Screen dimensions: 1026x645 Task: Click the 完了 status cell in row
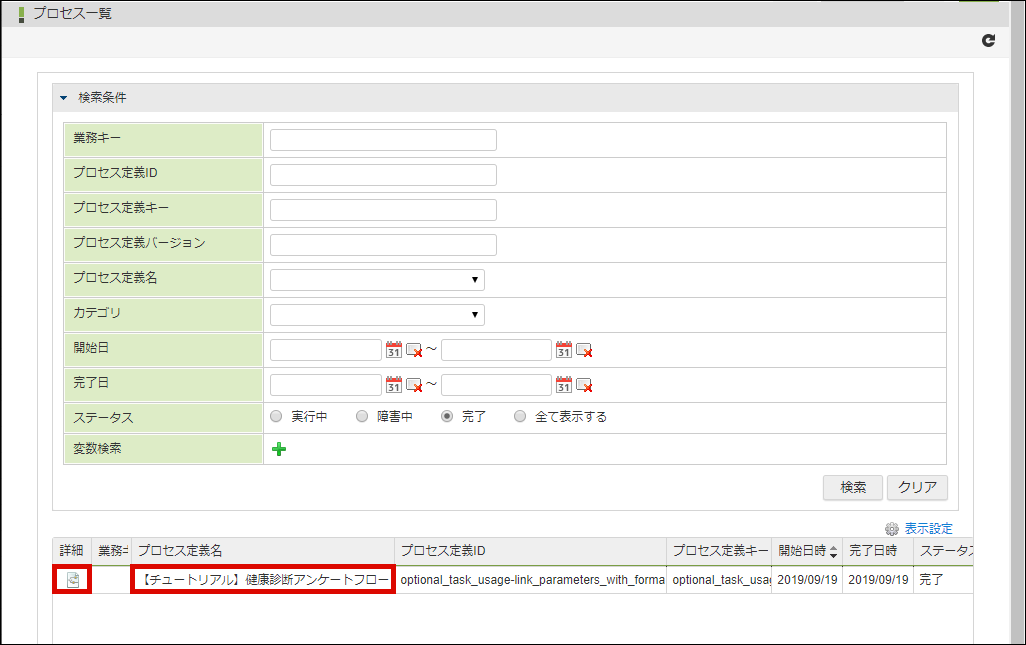coord(943,580)
